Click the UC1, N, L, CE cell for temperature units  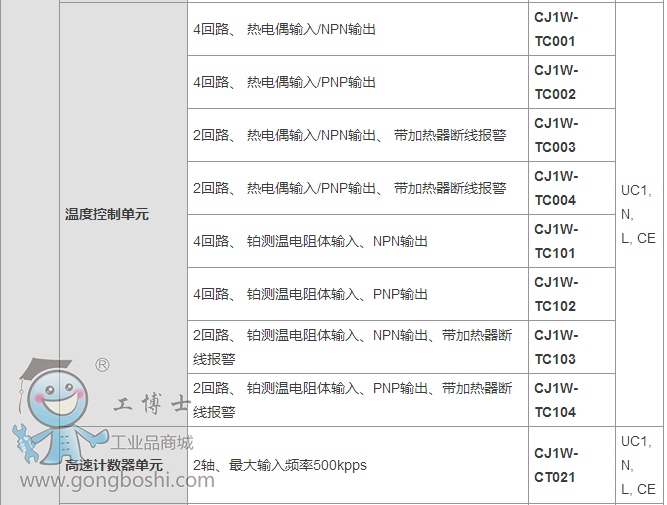click(x=638, y=214)
